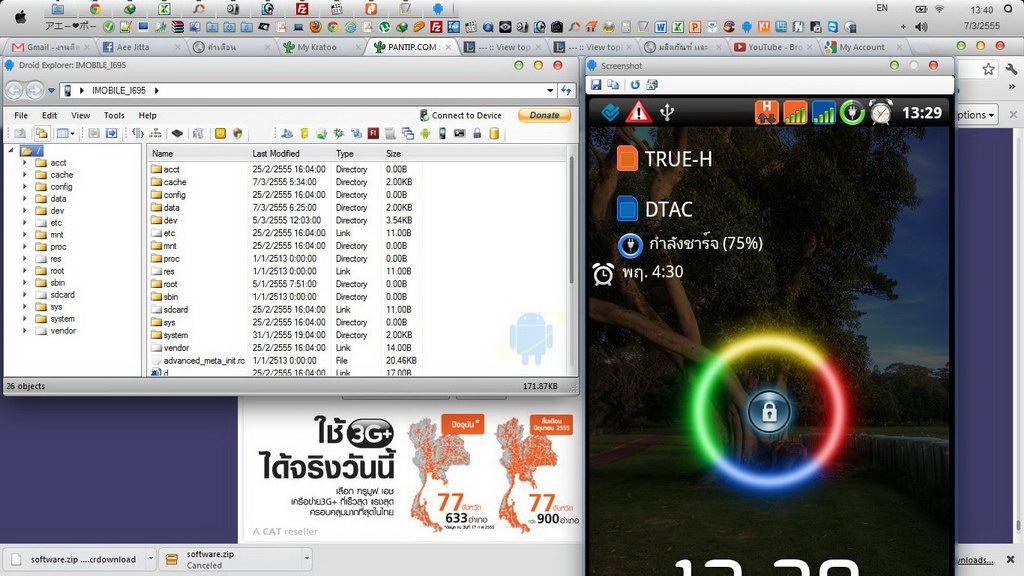Image resolution: width=1024 pixels, height=576 pixels.
Task: Expand the data folder in tree
Action: 25,199
